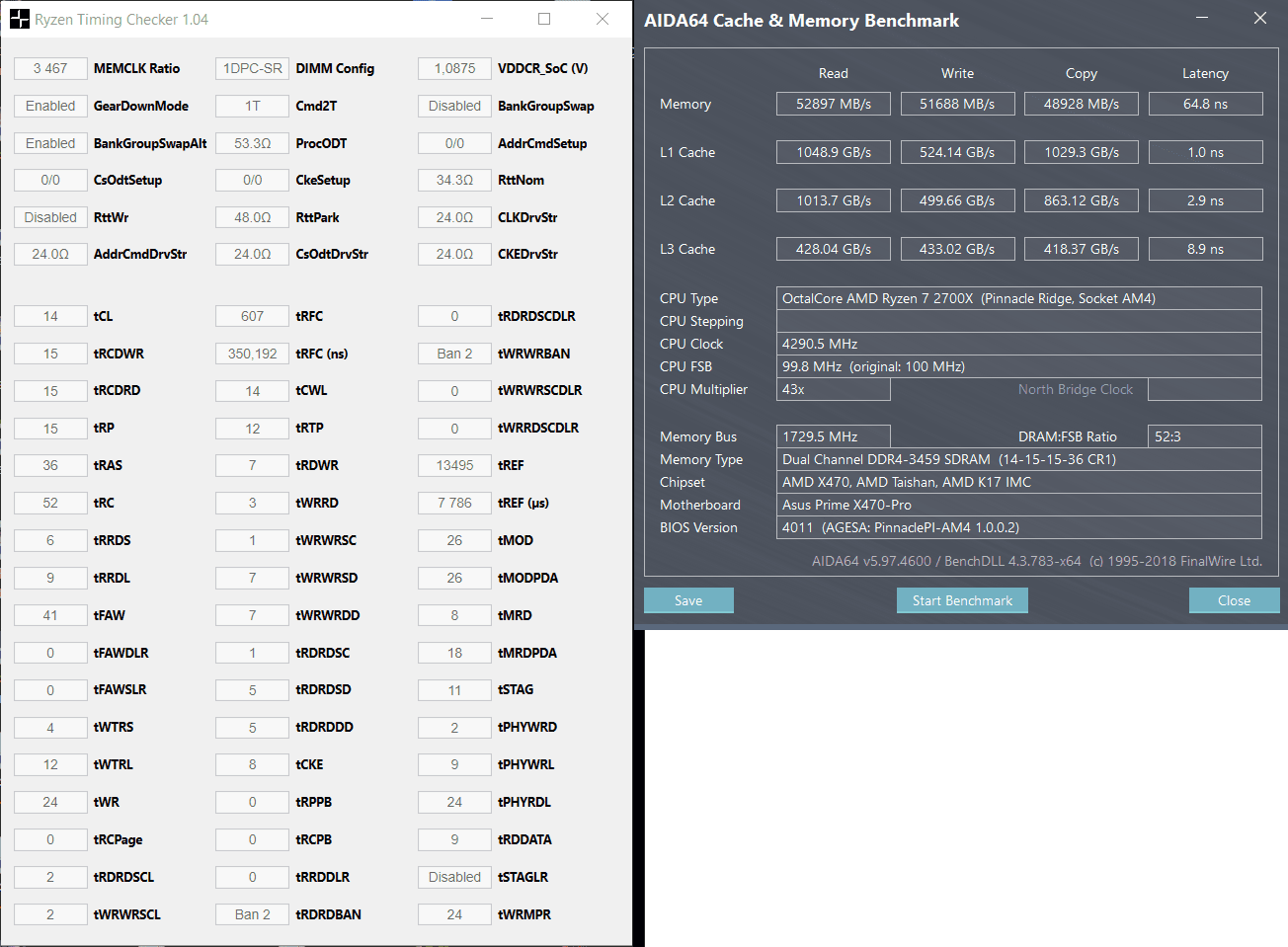Click the tCWL value field
The height and width of the screenshot is (947, 1288).
[x=253, y=391]
